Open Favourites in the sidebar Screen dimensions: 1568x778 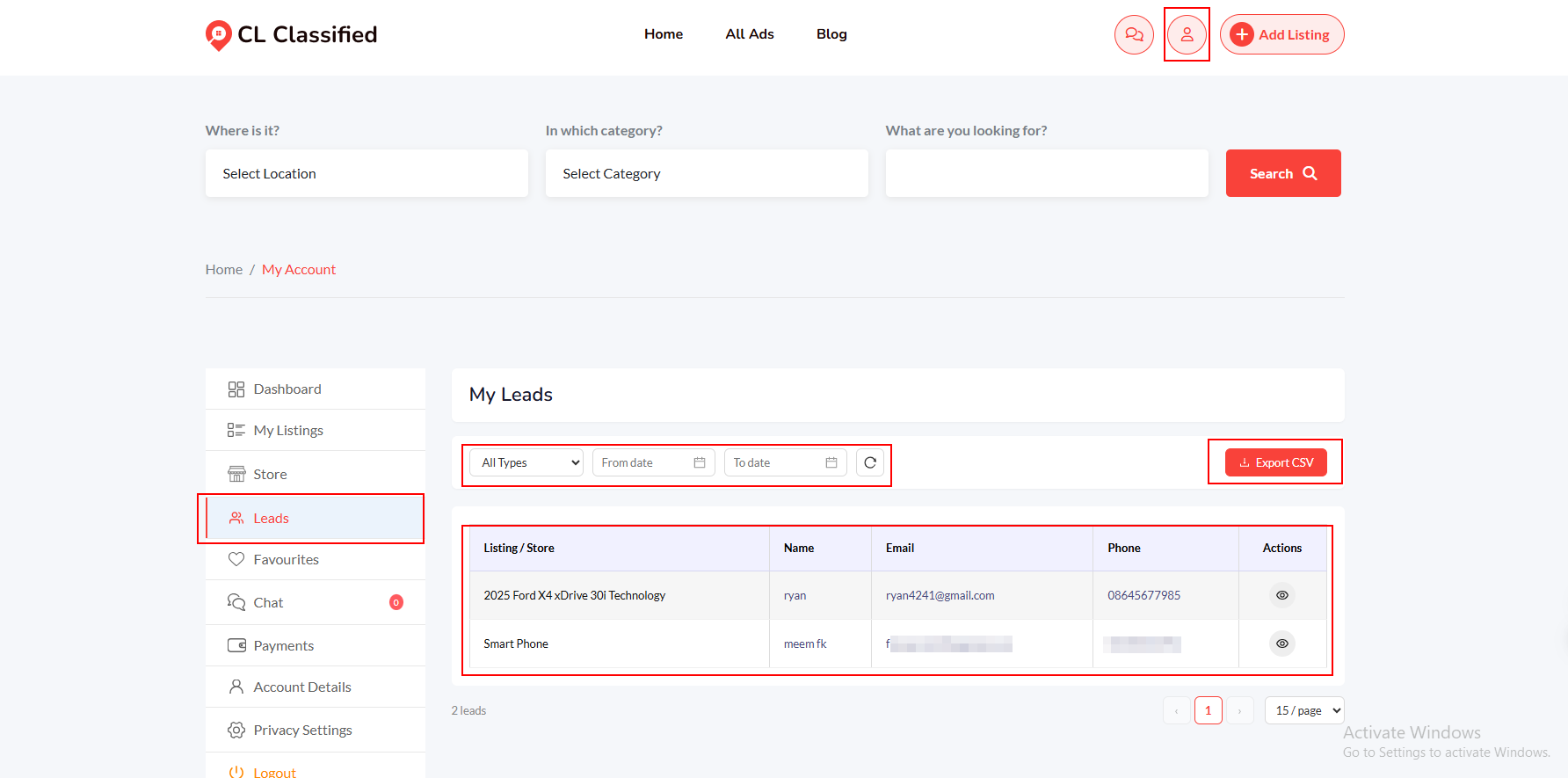[316, 559]
